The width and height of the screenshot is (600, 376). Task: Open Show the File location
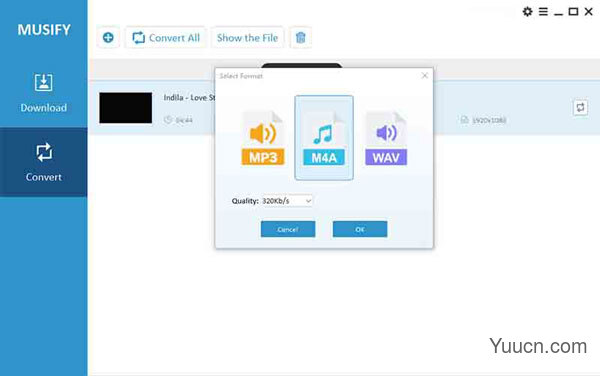pyautogui.click(x=247, y=37)
